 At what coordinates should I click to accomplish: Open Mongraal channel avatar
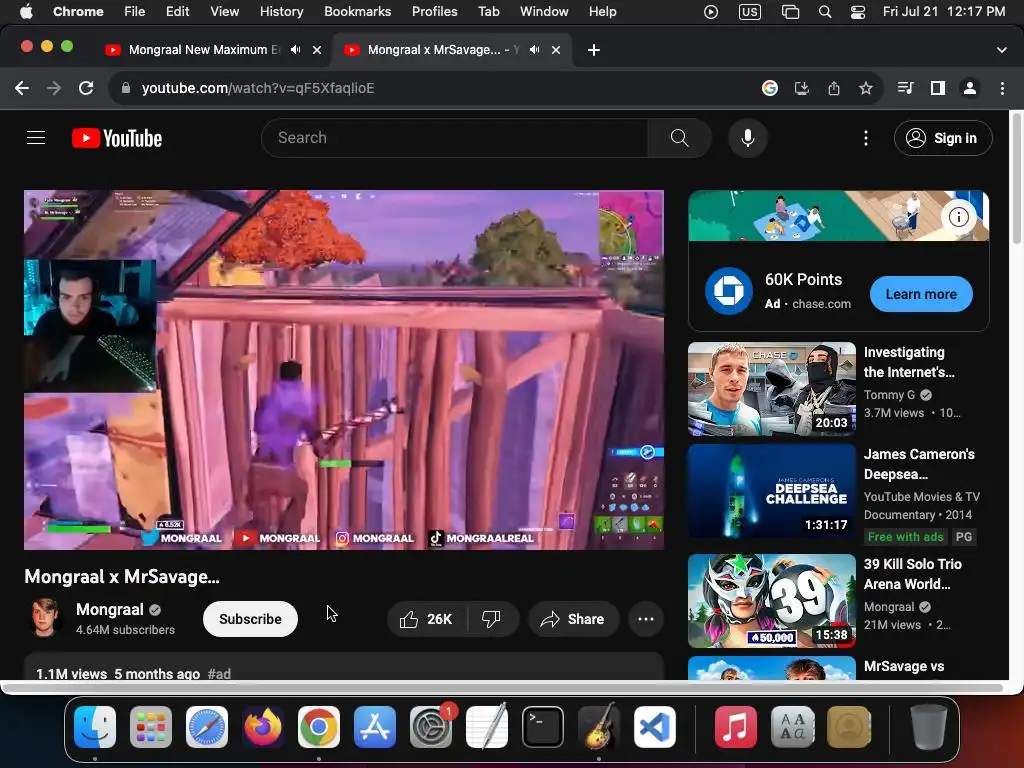pos(46,618)
